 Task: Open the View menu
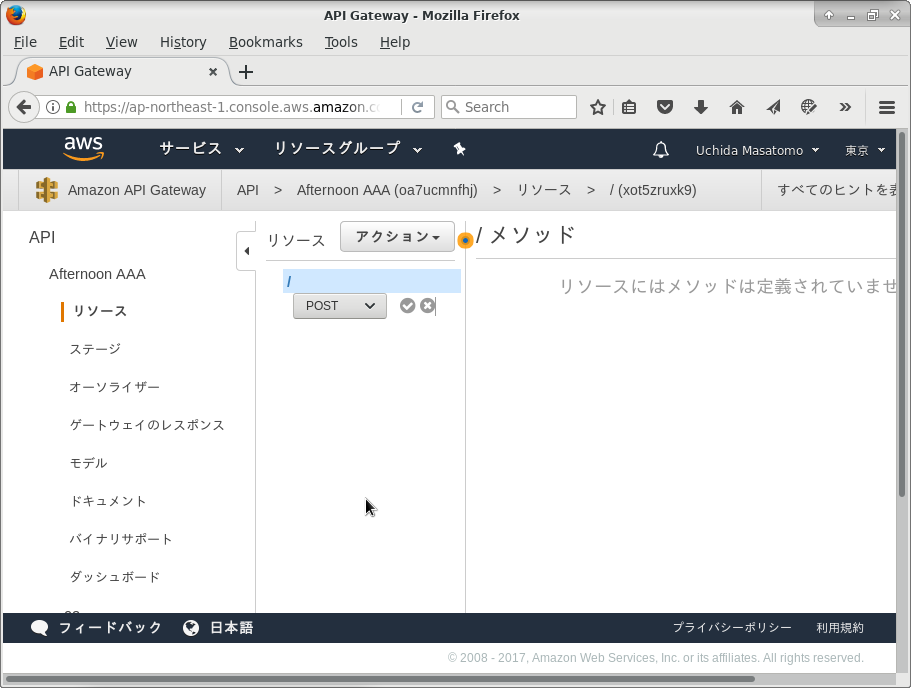click(121, 42)
